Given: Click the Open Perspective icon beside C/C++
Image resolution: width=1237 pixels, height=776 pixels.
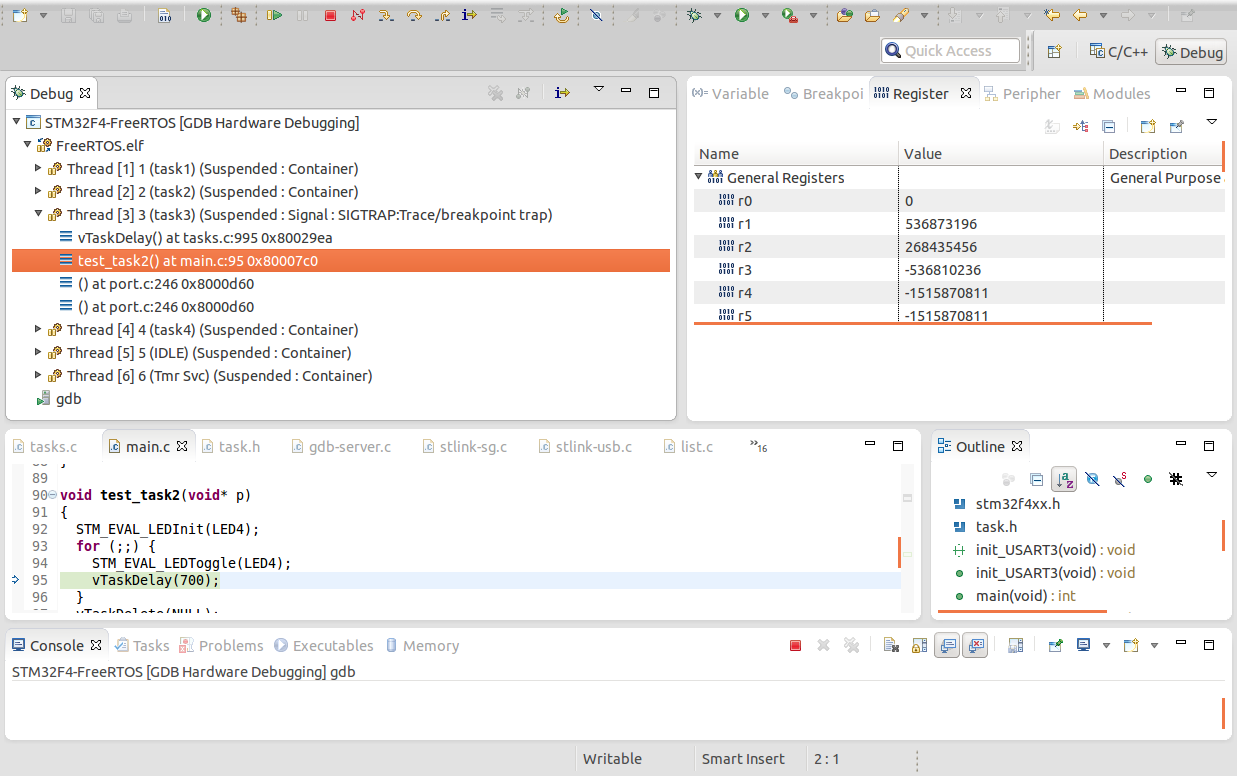Looking at the screenshot, I should pos(1054,52).
